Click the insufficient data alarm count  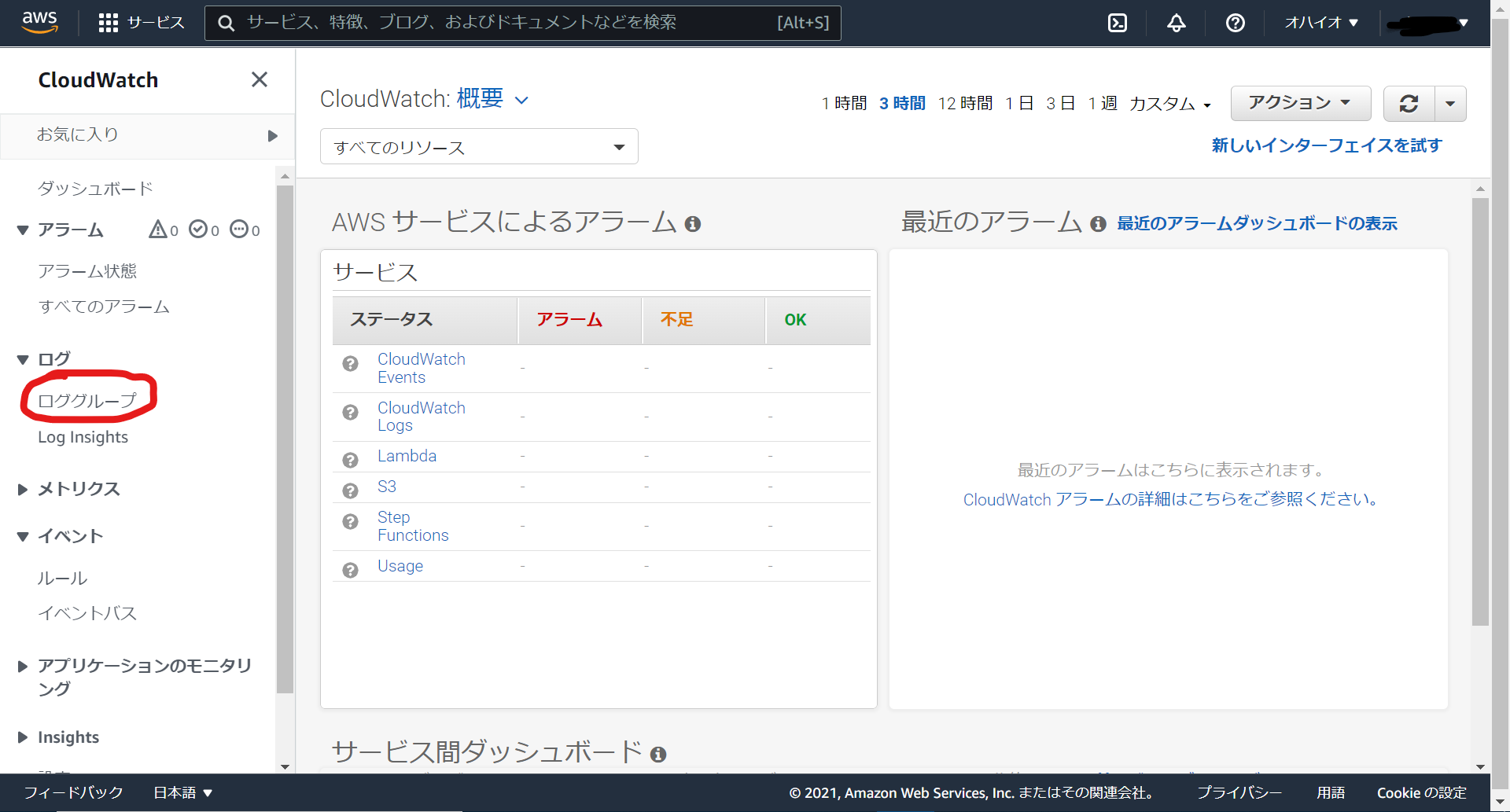[245, 230]
